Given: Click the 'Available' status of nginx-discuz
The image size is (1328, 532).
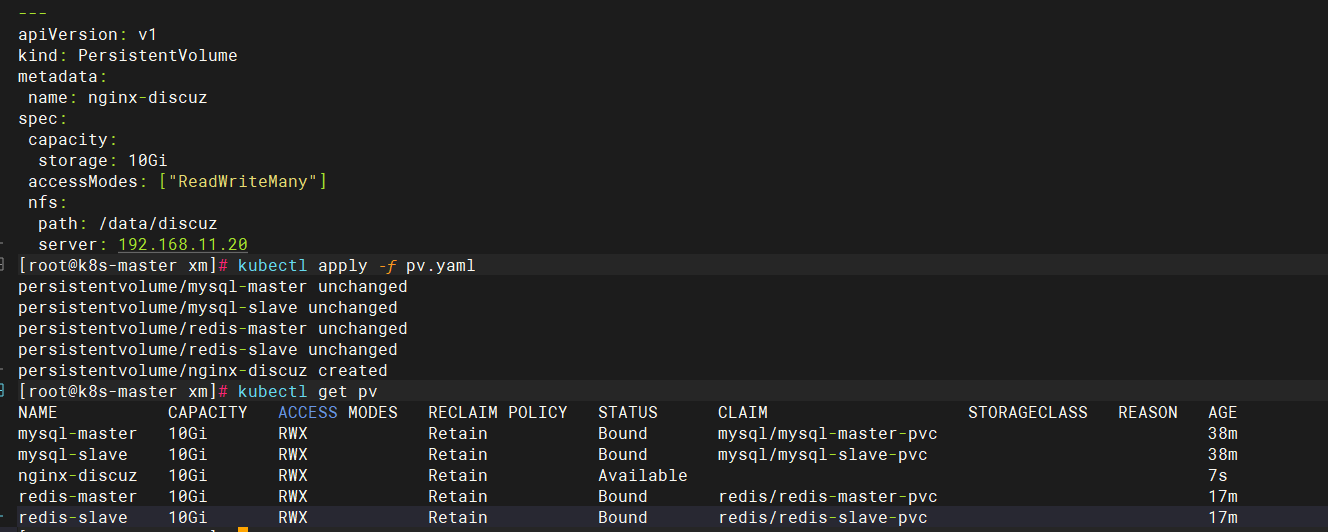Looking at the screenshot, I should click(643, 475).
